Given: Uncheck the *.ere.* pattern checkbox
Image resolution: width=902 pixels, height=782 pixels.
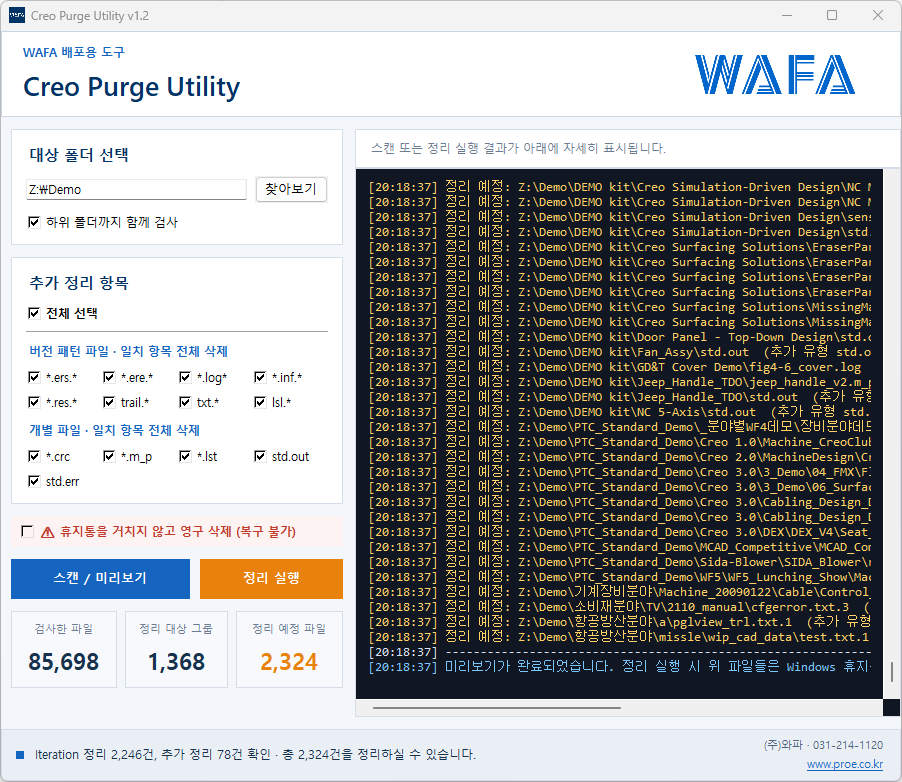Looking at the screenshot, I should (109, 377).
